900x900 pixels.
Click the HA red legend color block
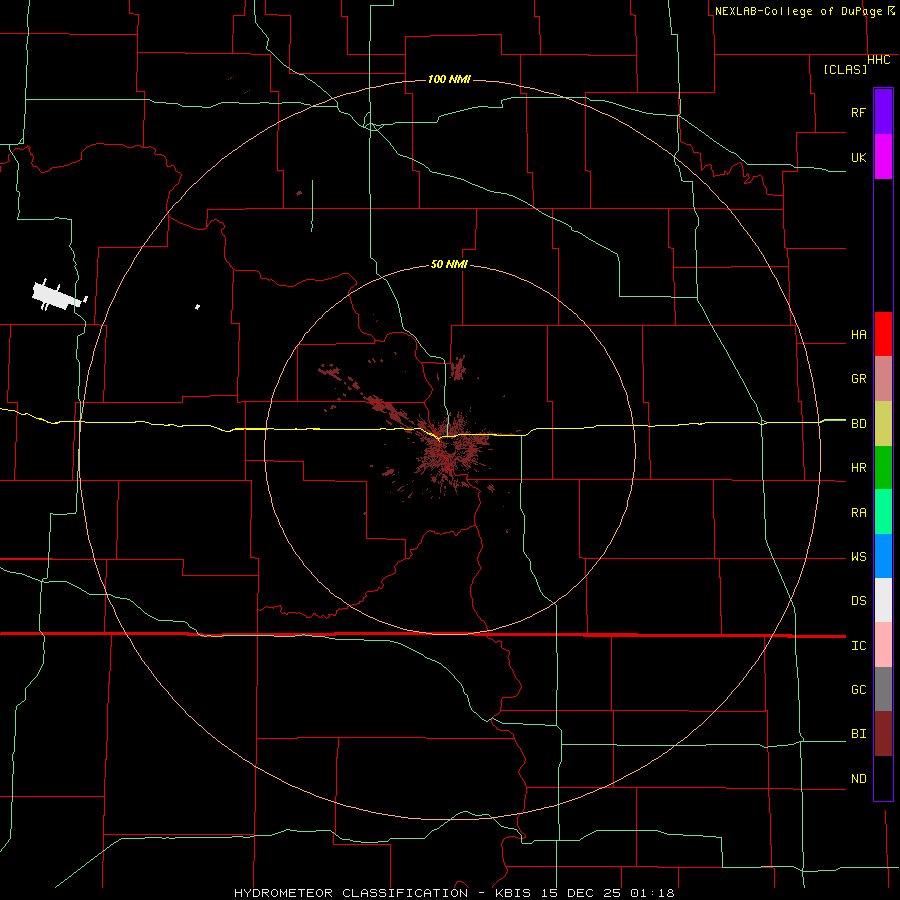coord(883,334)
